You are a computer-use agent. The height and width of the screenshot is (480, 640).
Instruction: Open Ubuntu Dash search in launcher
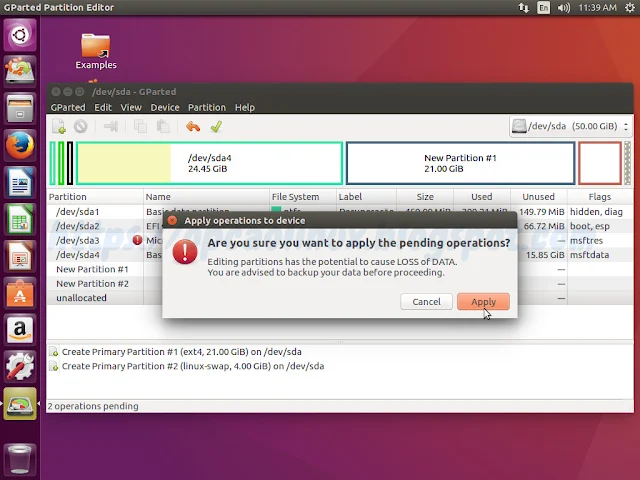tap(20, 35)
